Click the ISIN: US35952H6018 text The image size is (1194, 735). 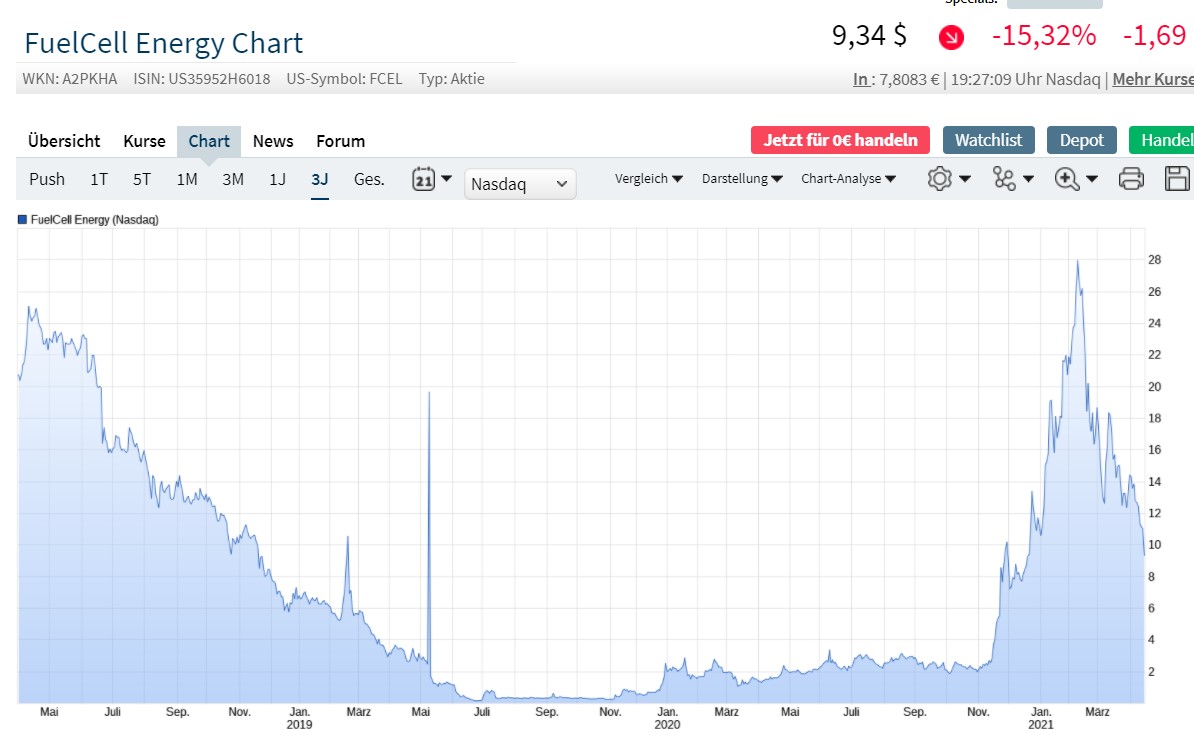(202, 78)
